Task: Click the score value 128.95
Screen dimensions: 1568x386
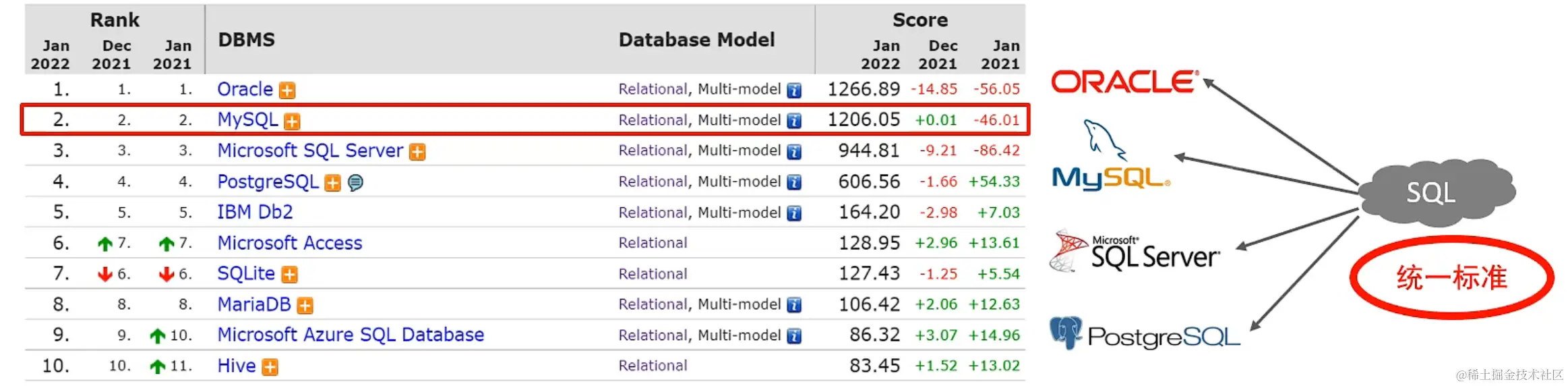Action: coord(869,243)
